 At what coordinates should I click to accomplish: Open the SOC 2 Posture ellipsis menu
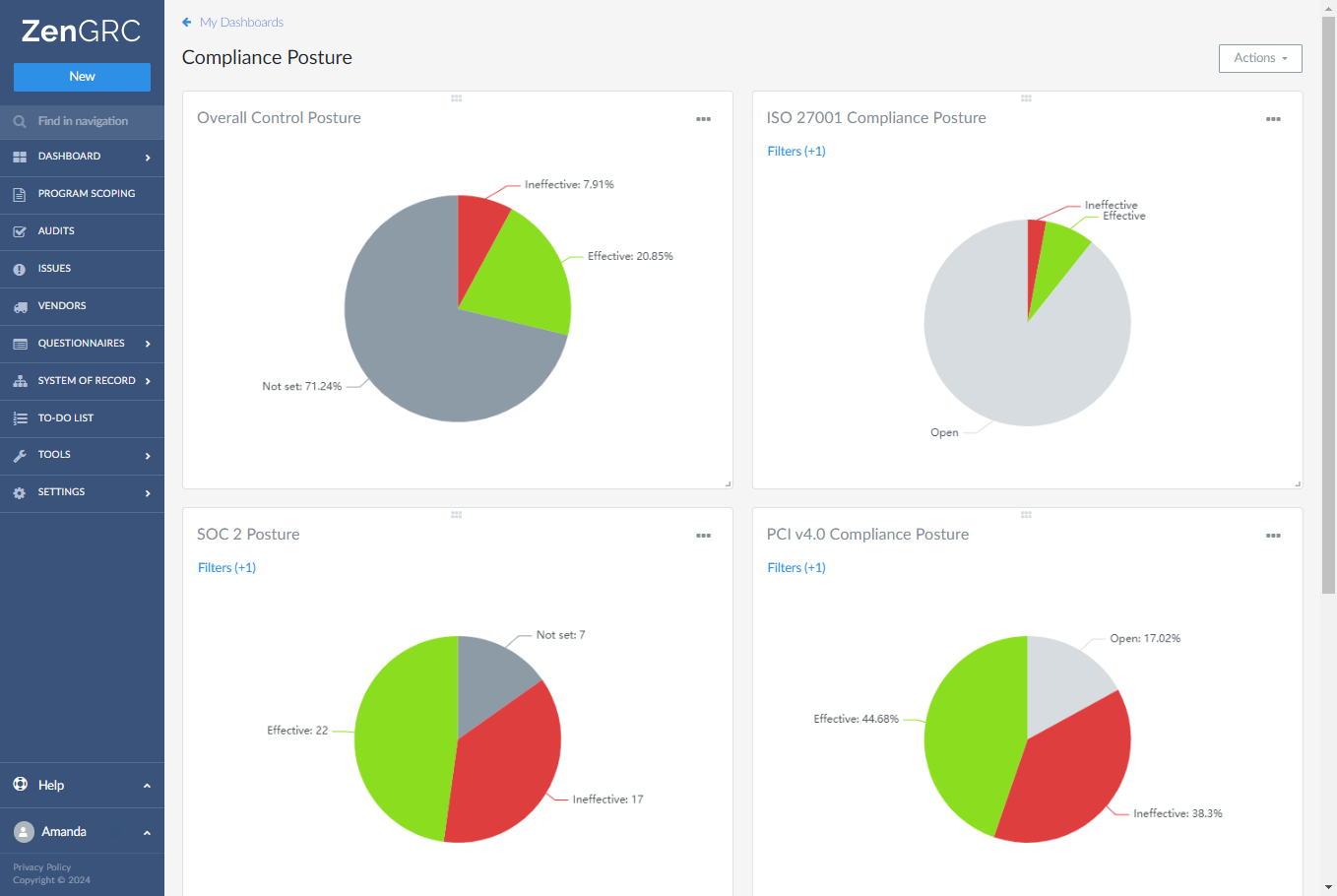703,536
